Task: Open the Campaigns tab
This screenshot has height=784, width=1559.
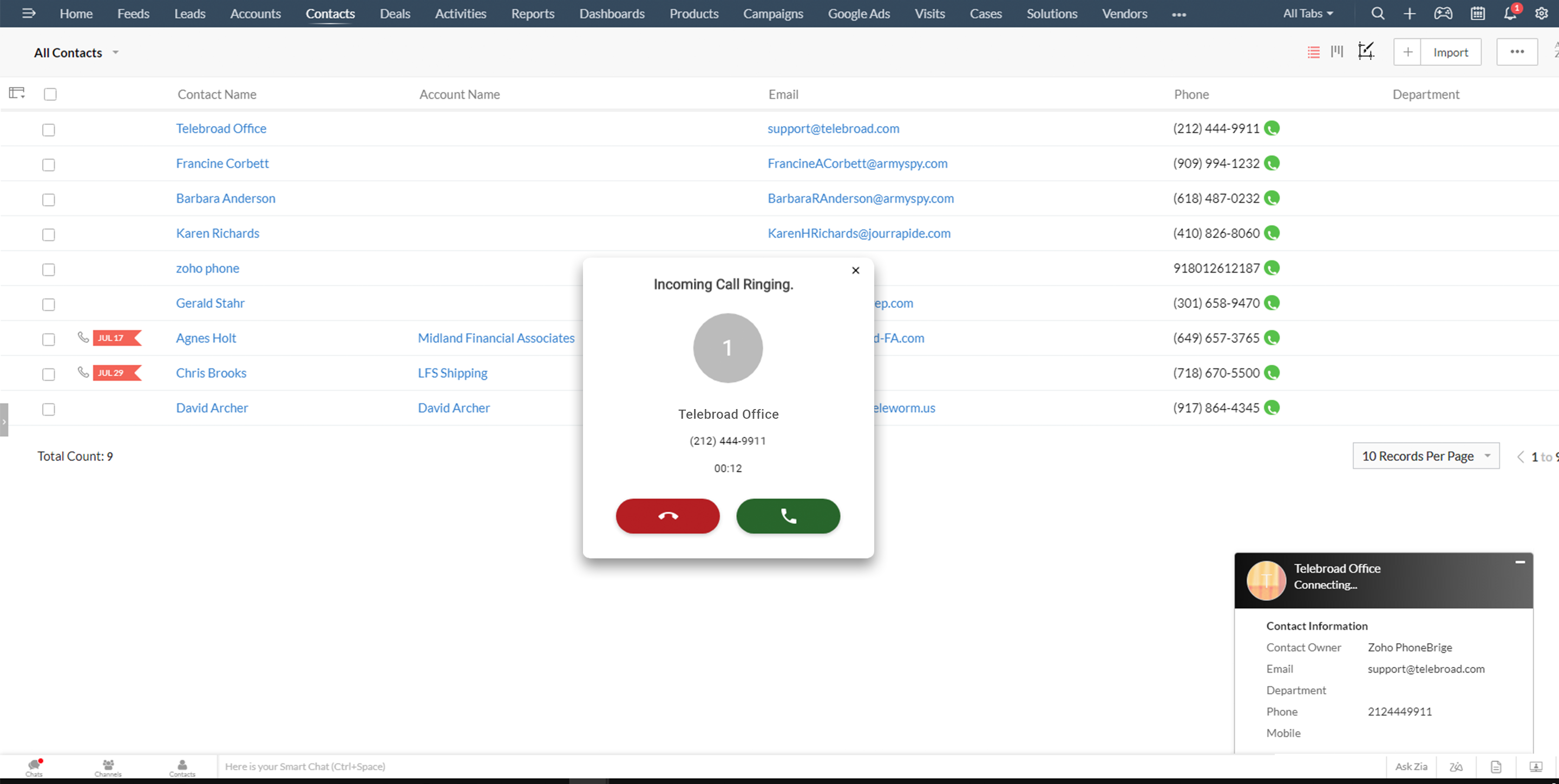Action: pos(773,14)
